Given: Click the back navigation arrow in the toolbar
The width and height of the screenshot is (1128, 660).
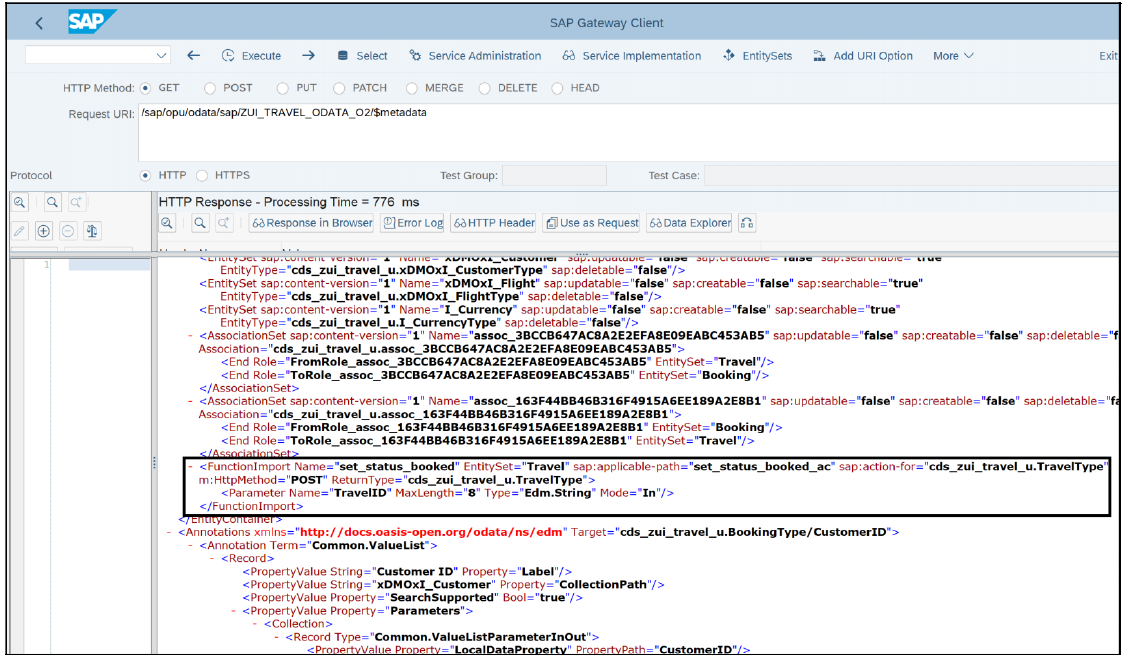Looking at the screenshot, I should tap(193, 56).
